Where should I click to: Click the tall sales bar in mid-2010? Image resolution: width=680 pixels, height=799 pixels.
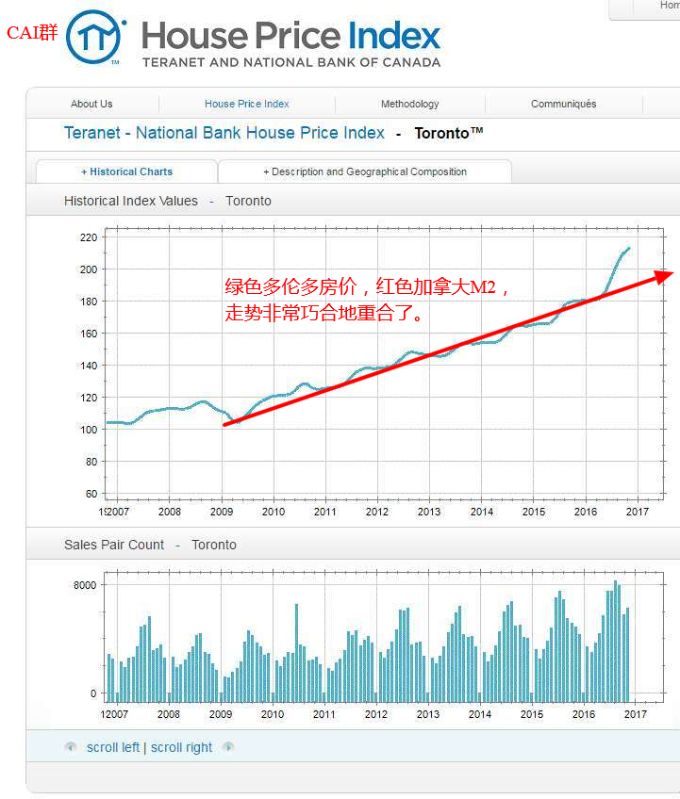pos(297,653)
